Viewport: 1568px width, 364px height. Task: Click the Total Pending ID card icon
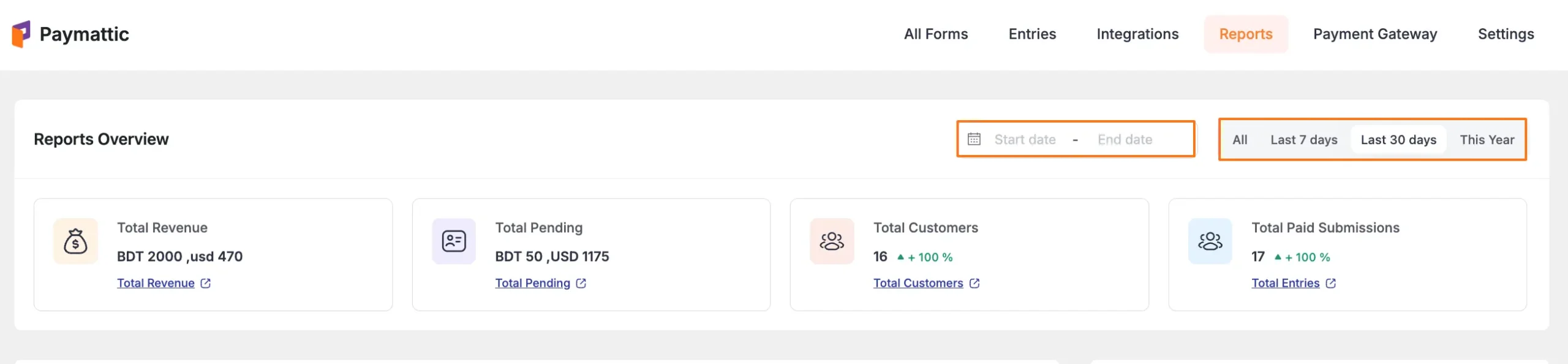coord(454,241)
